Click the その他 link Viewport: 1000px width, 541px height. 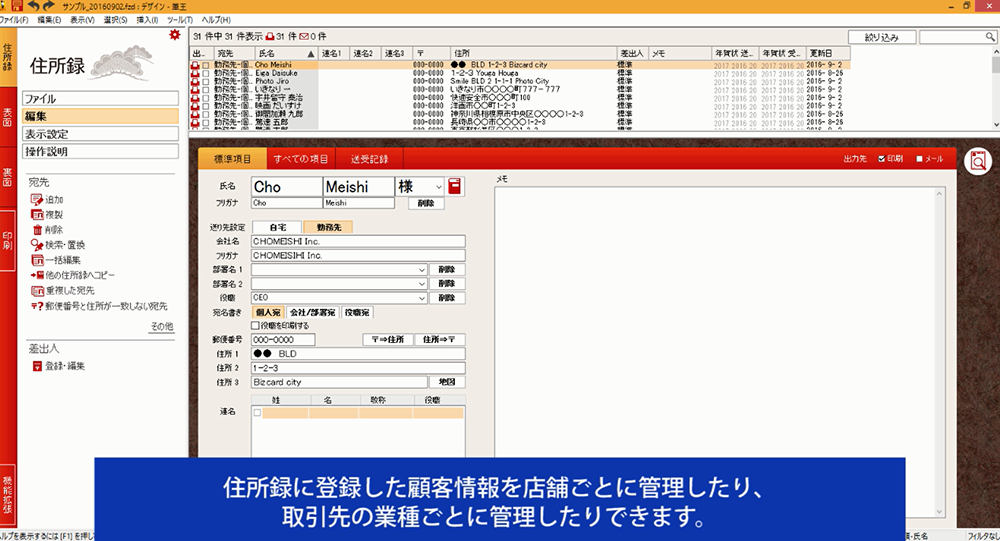(161, 326)
